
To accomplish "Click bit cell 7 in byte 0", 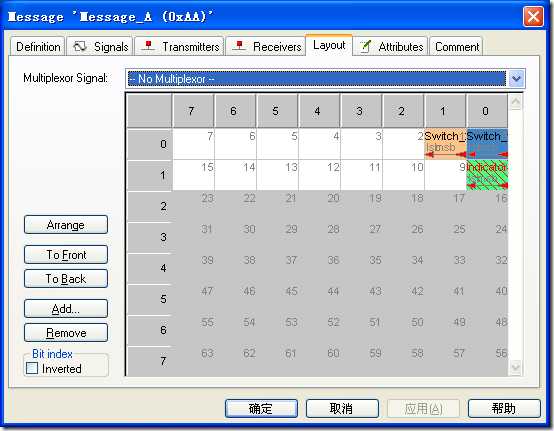I will tap(193, 144).
